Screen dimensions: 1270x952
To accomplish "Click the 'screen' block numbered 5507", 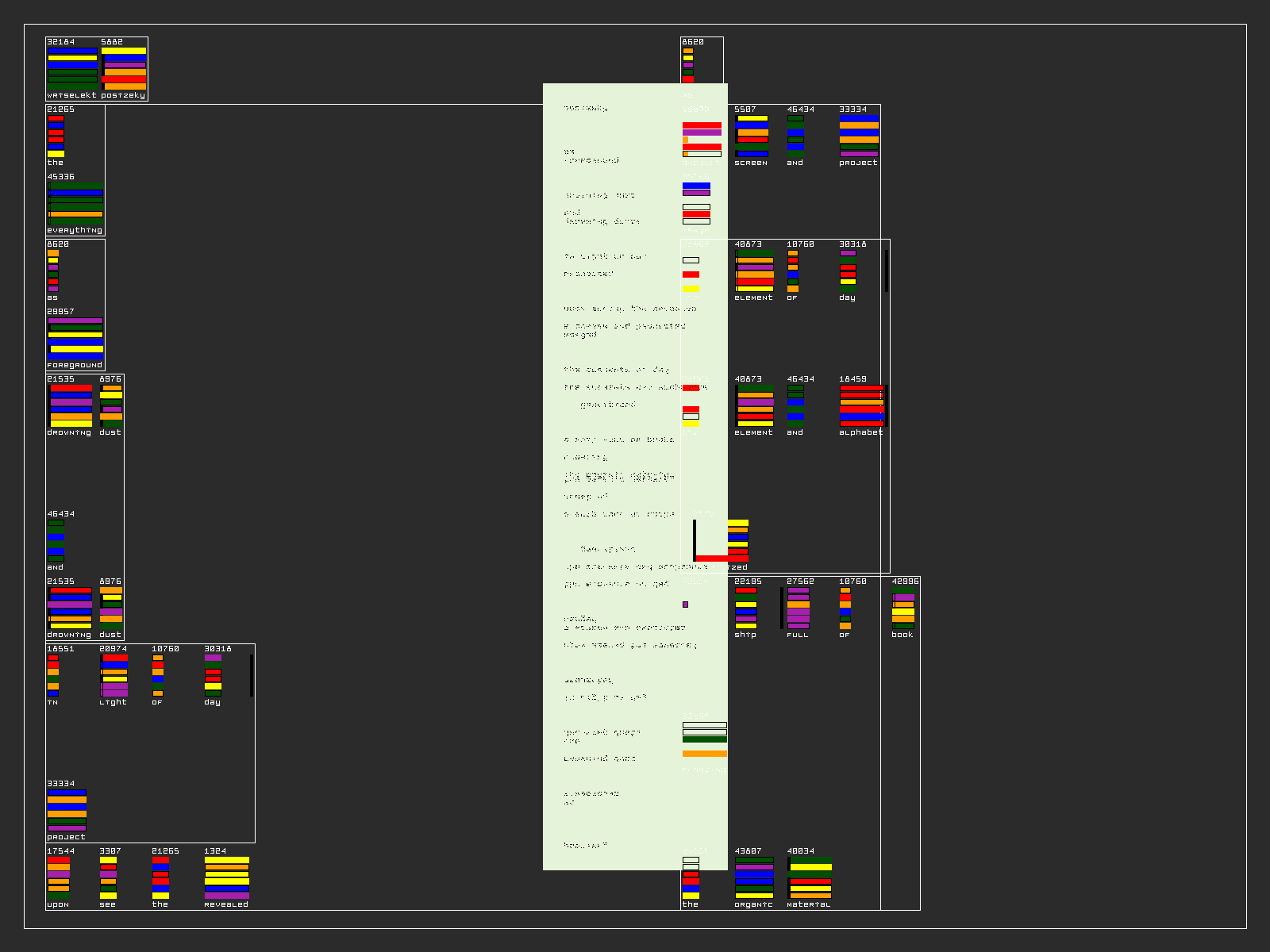I will [752, 136].
